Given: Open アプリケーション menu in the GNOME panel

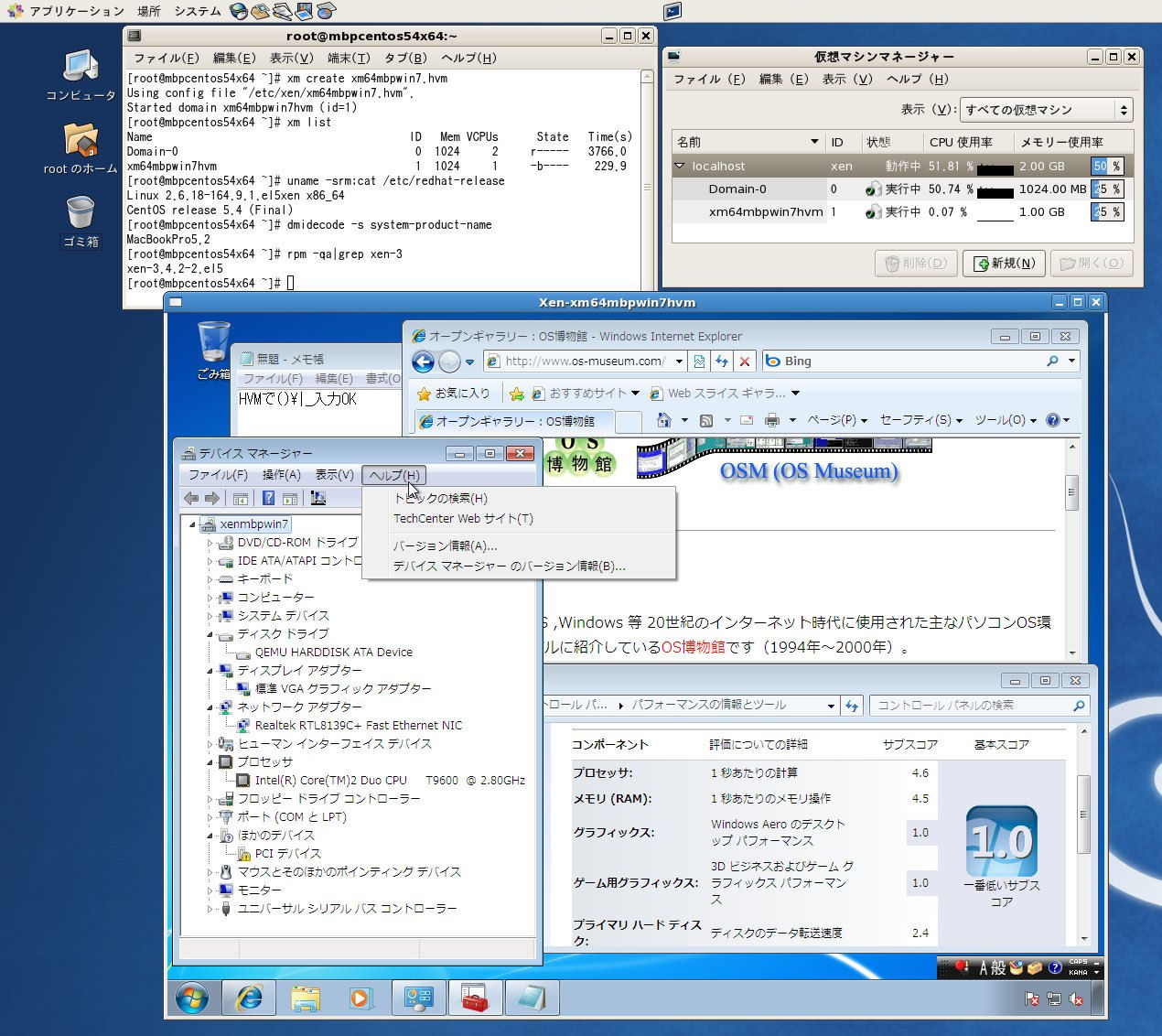Looking at the screenshot, I should click(77, 11).
